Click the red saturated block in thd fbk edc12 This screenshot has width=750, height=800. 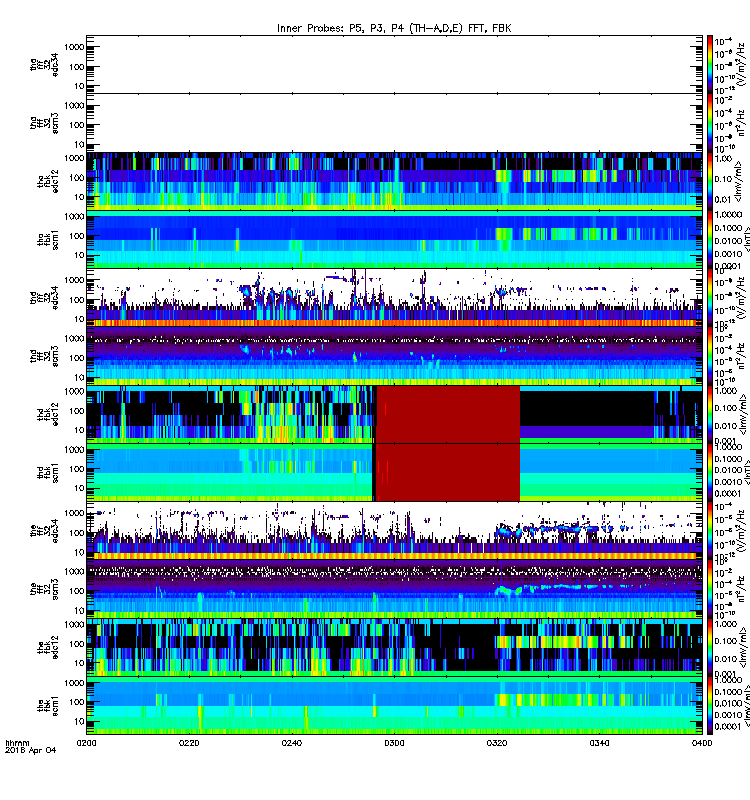[448, 415]
